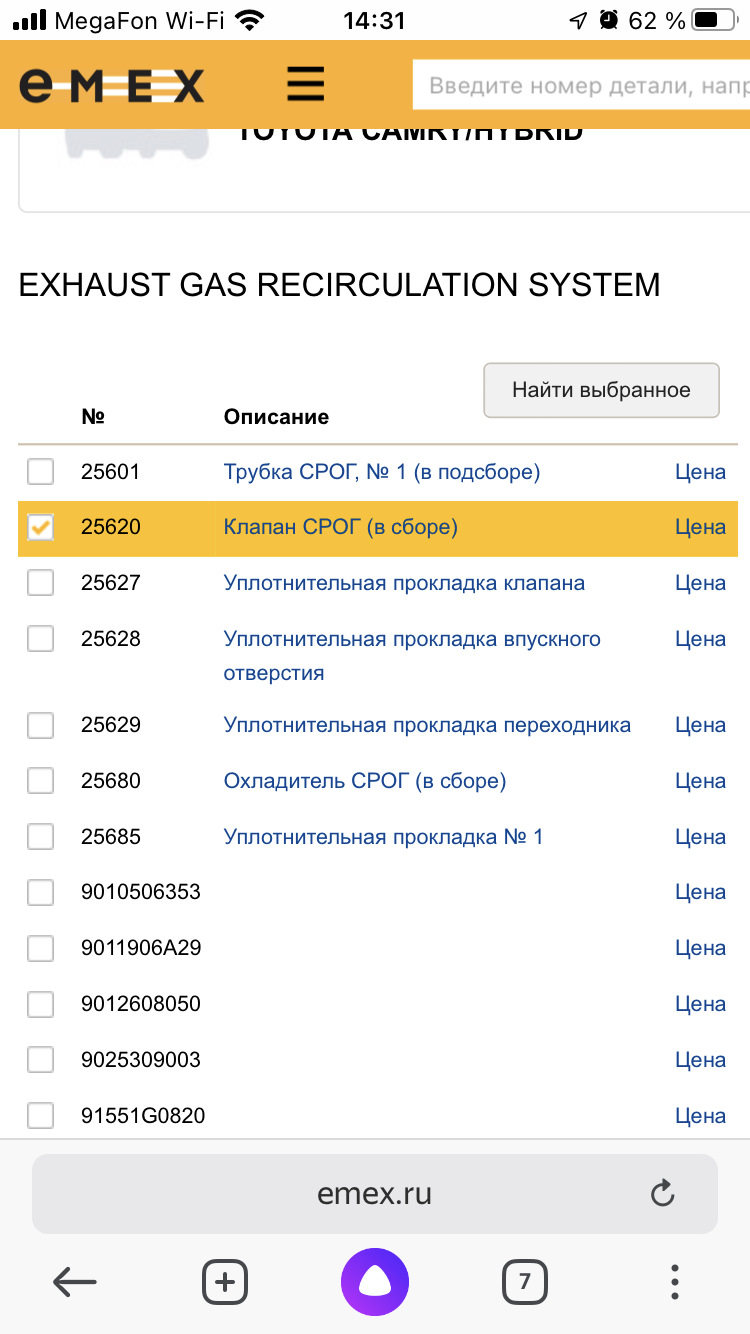
Task: Open Клапан СРОГ (в сборе) link
Action: tap(340, 527)
